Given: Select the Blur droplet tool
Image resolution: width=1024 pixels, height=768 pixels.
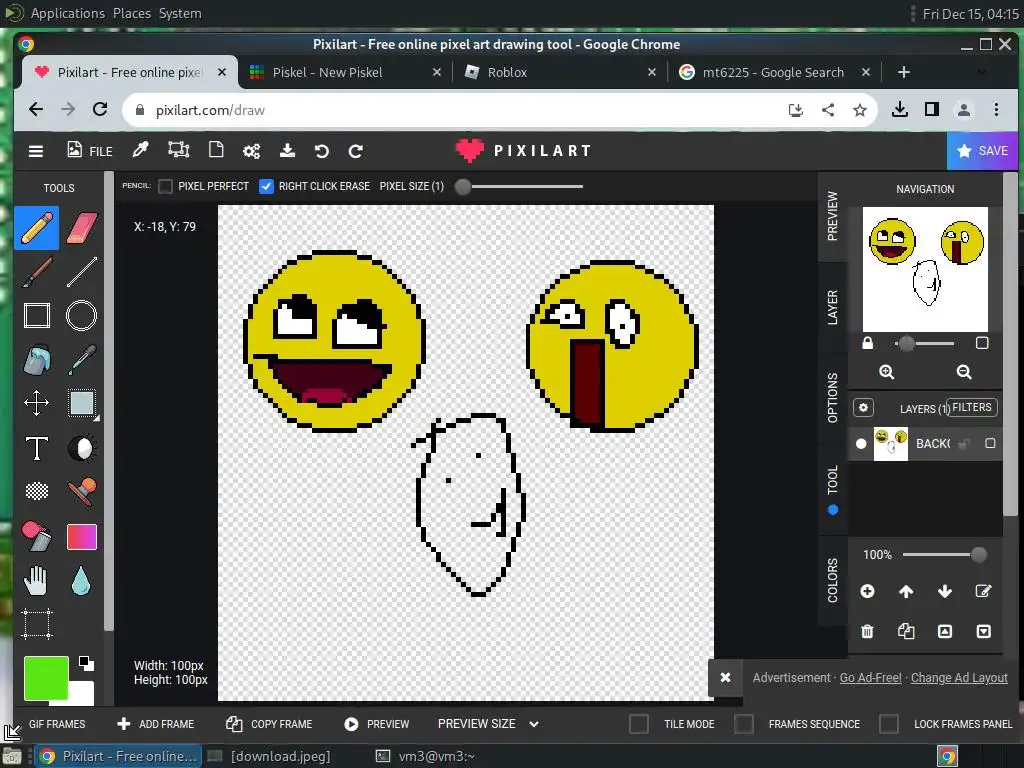Looking at the screenshot, I should click(82, 581).
